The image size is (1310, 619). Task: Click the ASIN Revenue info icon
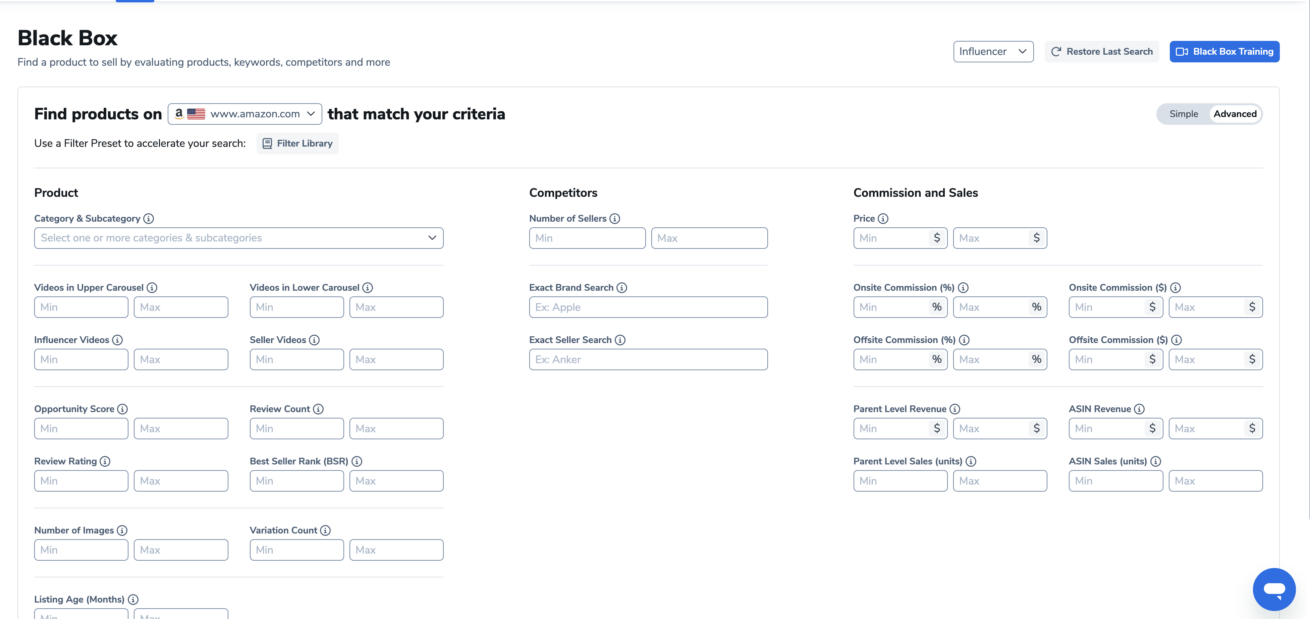click(1140, 409)
